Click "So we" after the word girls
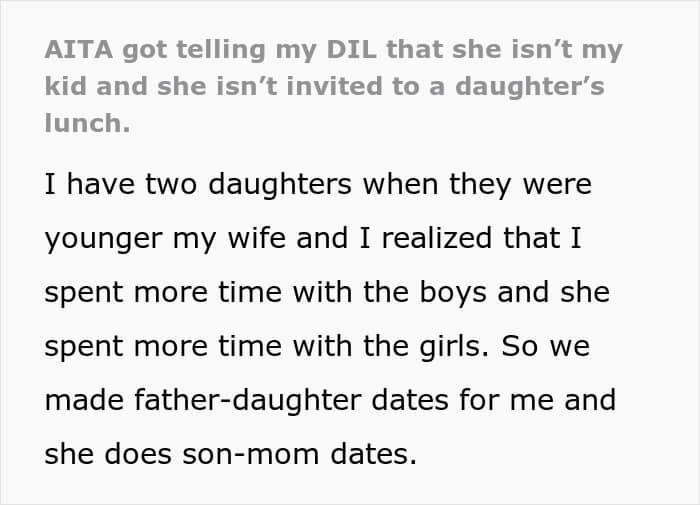Image resolution: width=700 pixels, height=505 pixels. tap(546, 346)
